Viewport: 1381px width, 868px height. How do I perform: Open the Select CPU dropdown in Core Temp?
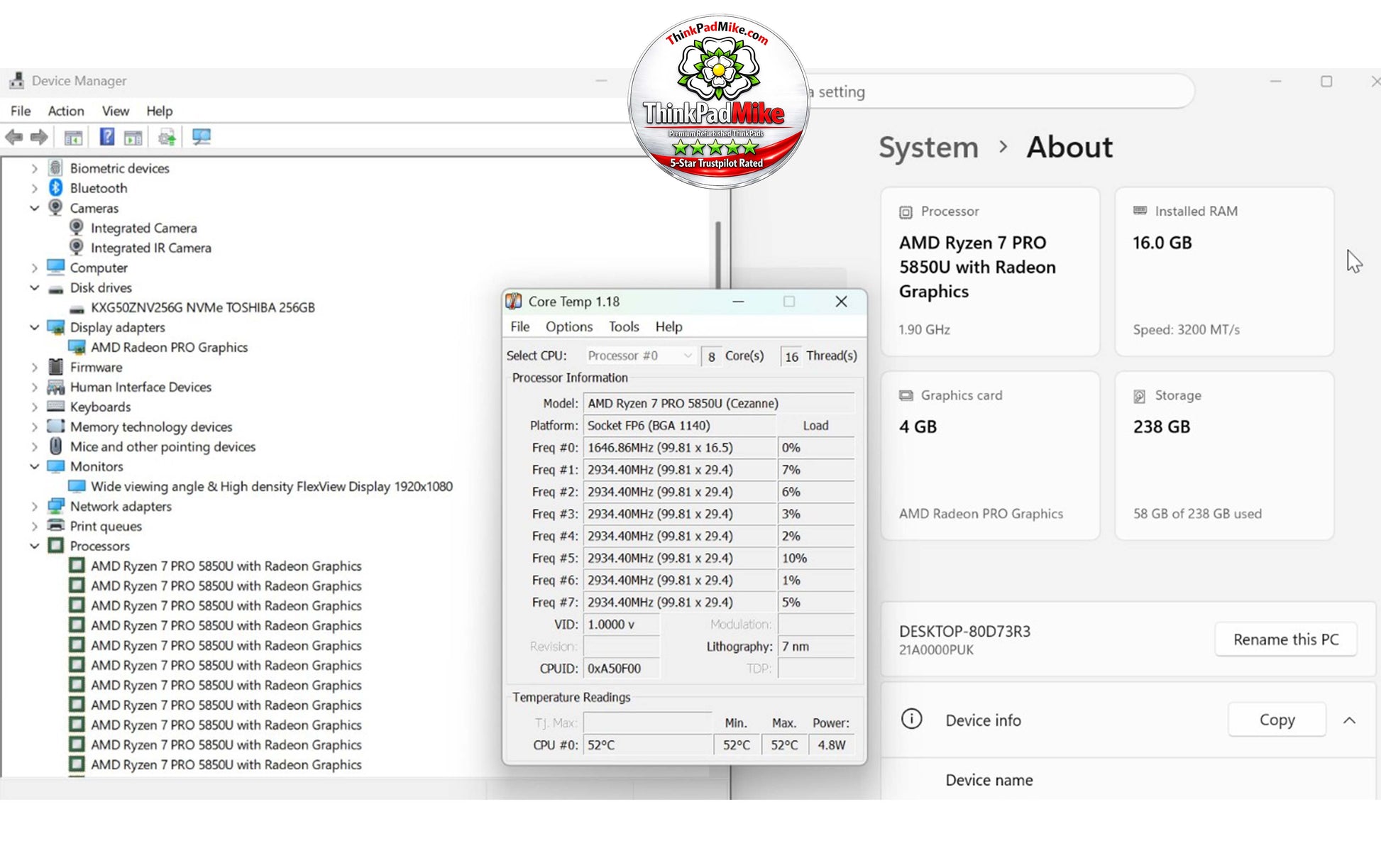pyautogui.click(x=639, y=356)
